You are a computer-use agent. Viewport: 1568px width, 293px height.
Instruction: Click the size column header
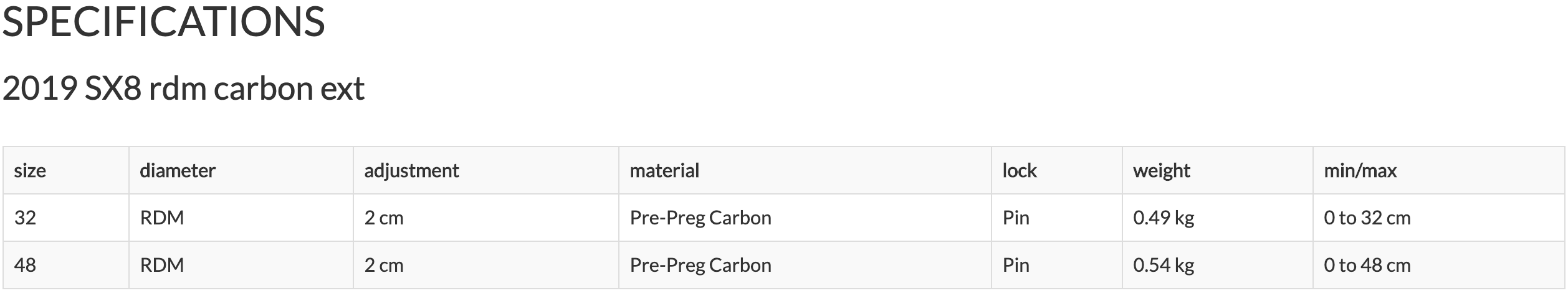[30, 171]
